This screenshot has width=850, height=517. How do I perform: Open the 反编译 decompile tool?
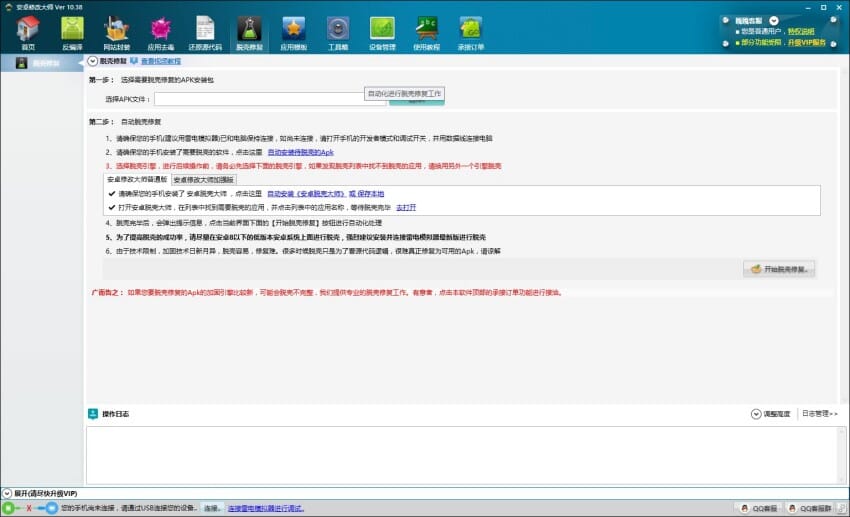pos(72,32)
